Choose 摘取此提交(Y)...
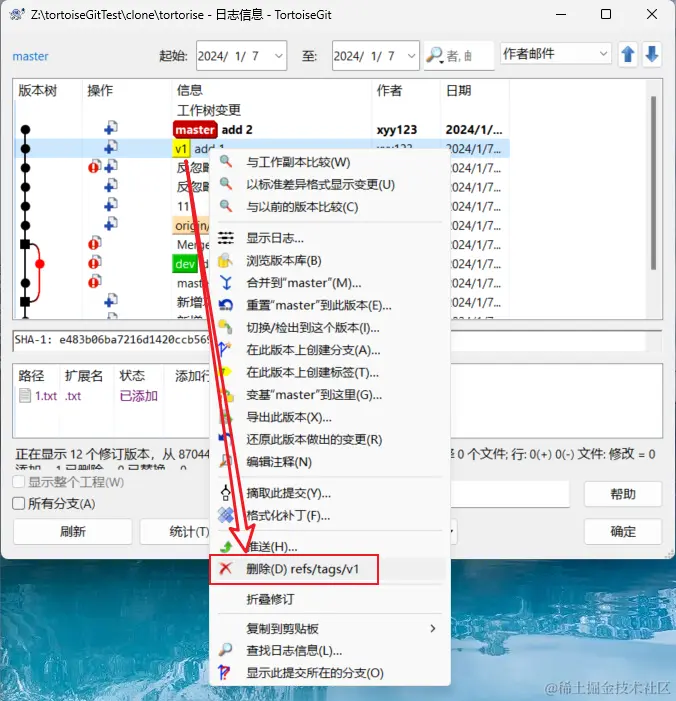The image size is (676, 701). (x=330, y=493)
